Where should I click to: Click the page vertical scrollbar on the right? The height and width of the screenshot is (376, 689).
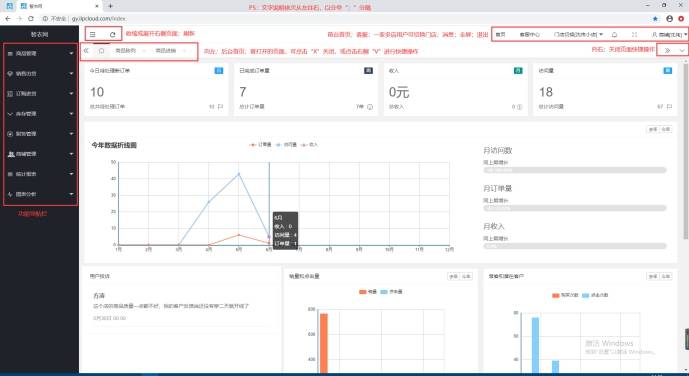pyautogui.click(x=686, y=152)
